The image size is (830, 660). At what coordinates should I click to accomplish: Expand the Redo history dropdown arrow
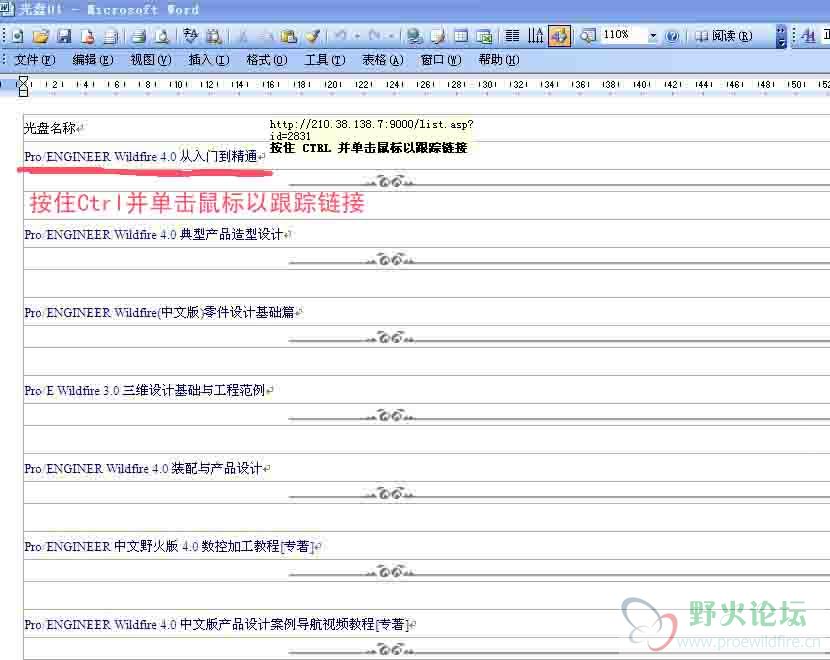(x=391, y=36)
